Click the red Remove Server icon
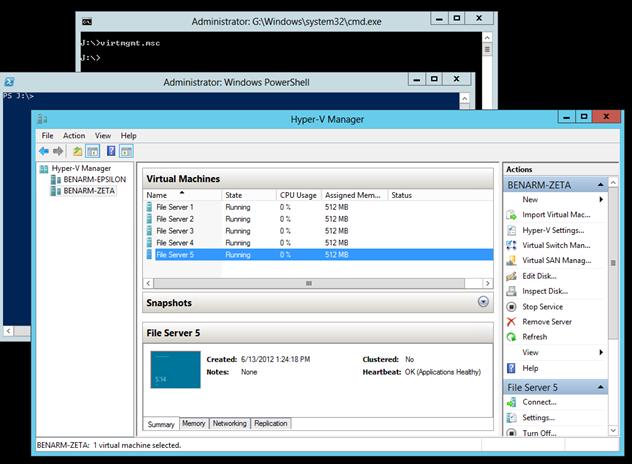The width and height of the screenshot is (632, 464). pyautogui.click(x=511, y=322)
